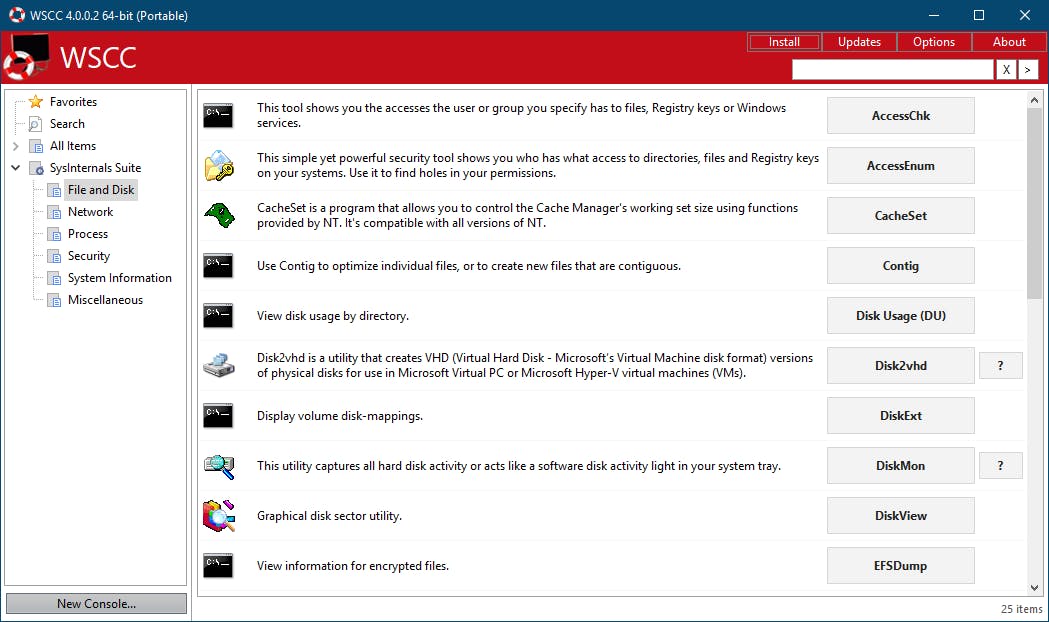Image resolution: width=1049 pixels, height=622 pixels.
Task: Click the DiskExt command prompt icon
Action: (218, 415)
